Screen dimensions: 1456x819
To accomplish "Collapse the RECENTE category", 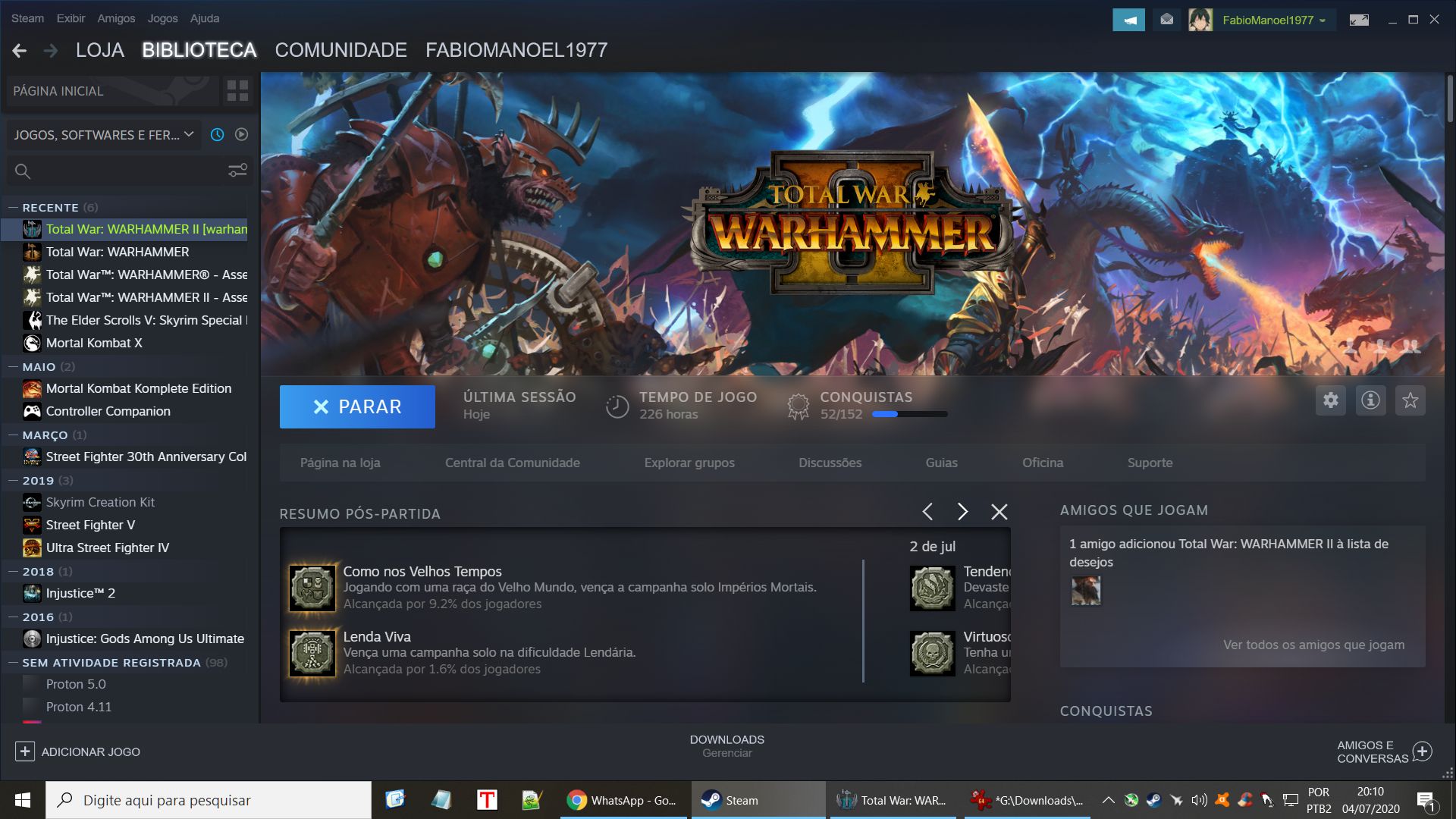I will pyautogui.click(x=13, y=207).
